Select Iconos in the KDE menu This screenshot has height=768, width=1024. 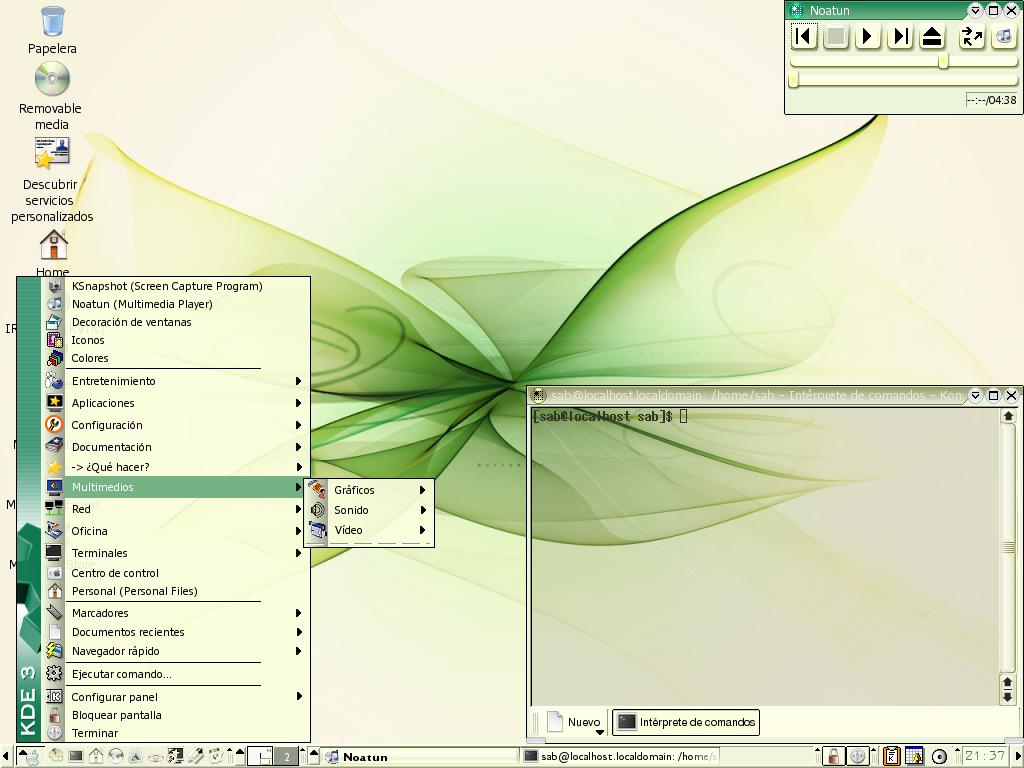(x=176, y=340)
